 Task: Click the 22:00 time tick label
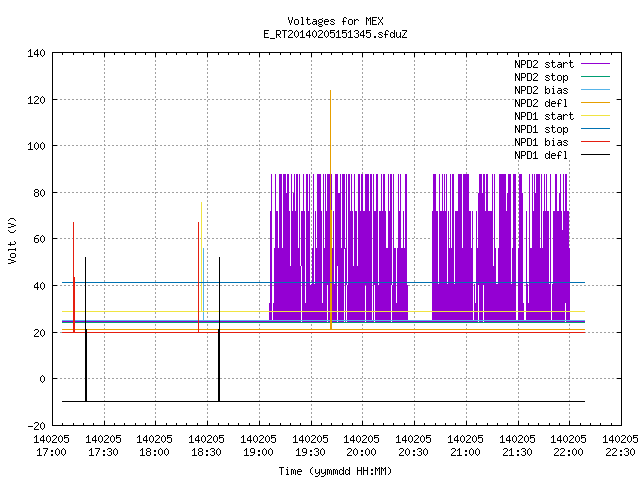coord(568,452)
